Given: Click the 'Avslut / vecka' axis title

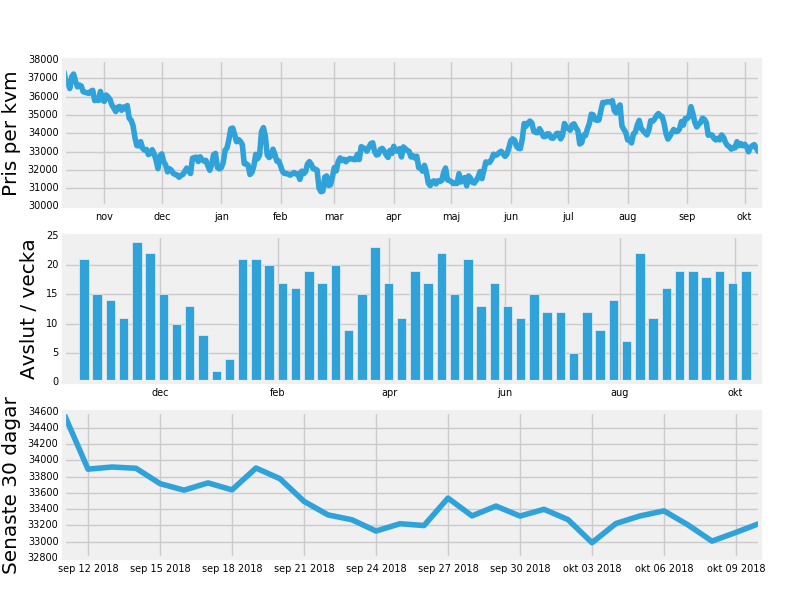Looking at the screenshot, I should click(28, 309).
